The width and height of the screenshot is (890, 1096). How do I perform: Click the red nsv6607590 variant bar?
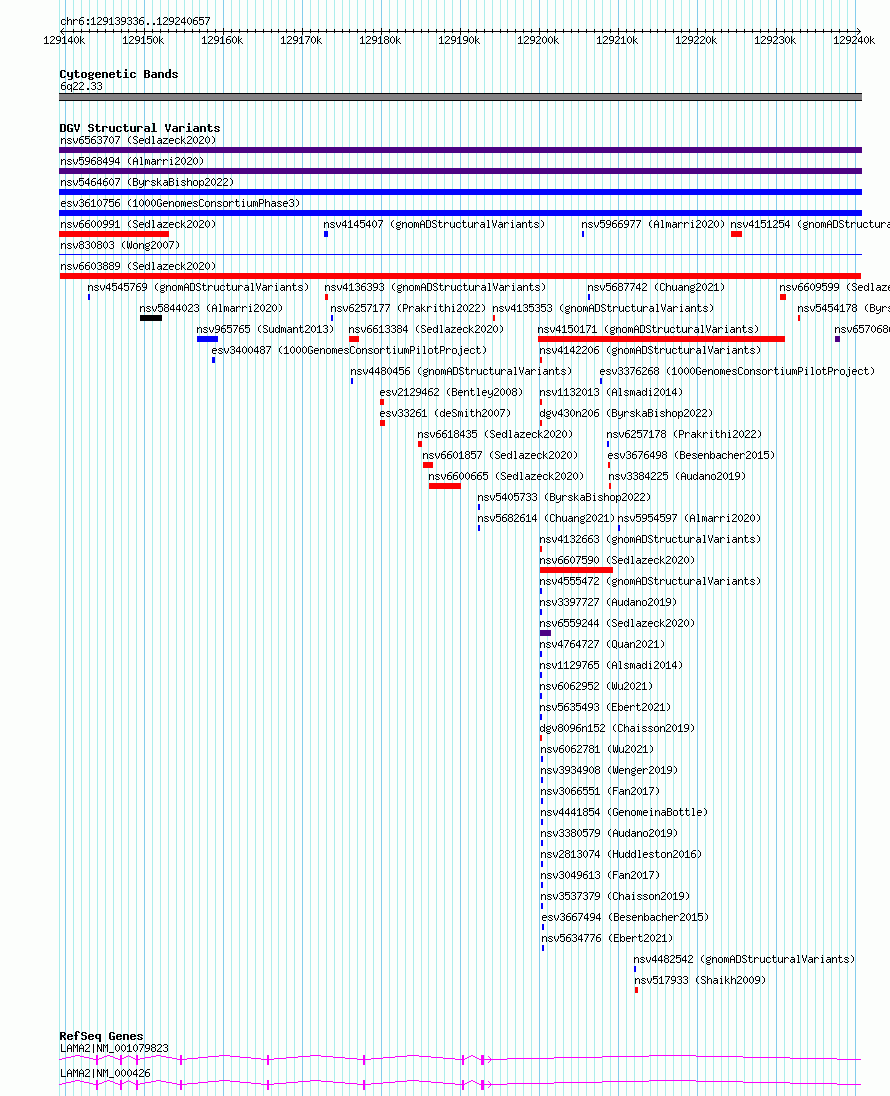576,570
